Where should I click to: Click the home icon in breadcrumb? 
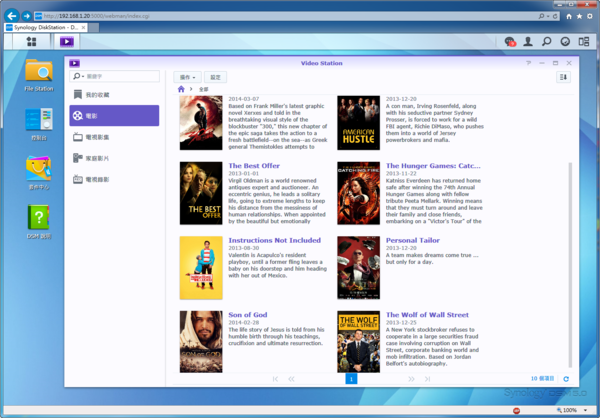tap(181, 90)
